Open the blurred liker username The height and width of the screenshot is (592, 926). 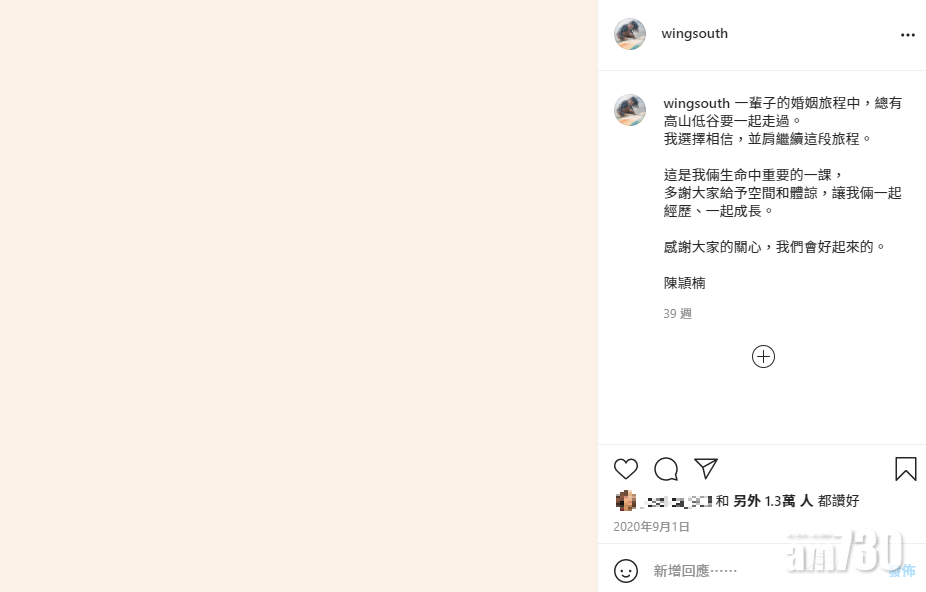click(x=676, y=502)
